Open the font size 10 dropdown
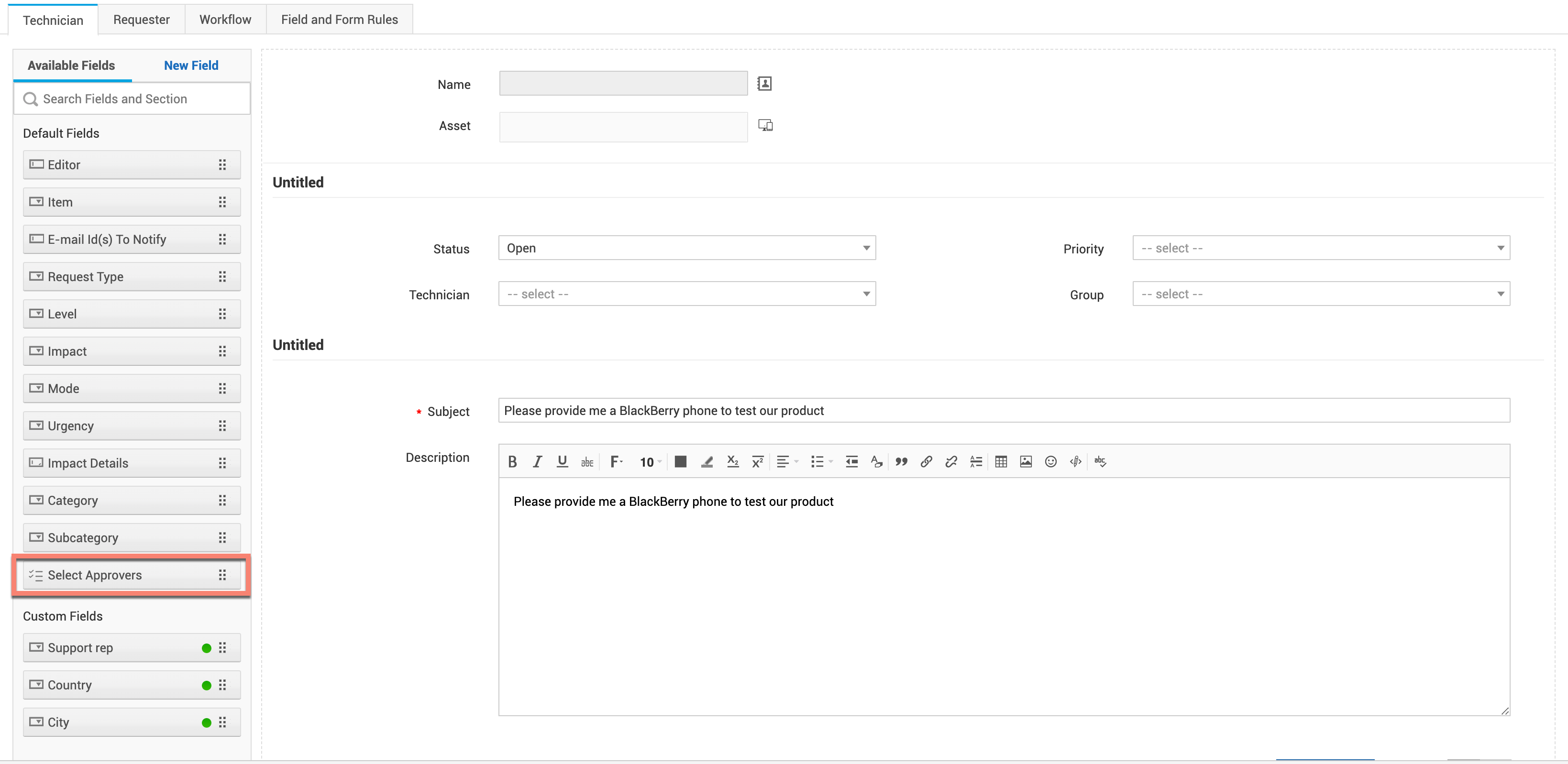This screenshot has height=764, width=1568. (x=650, y=462)
